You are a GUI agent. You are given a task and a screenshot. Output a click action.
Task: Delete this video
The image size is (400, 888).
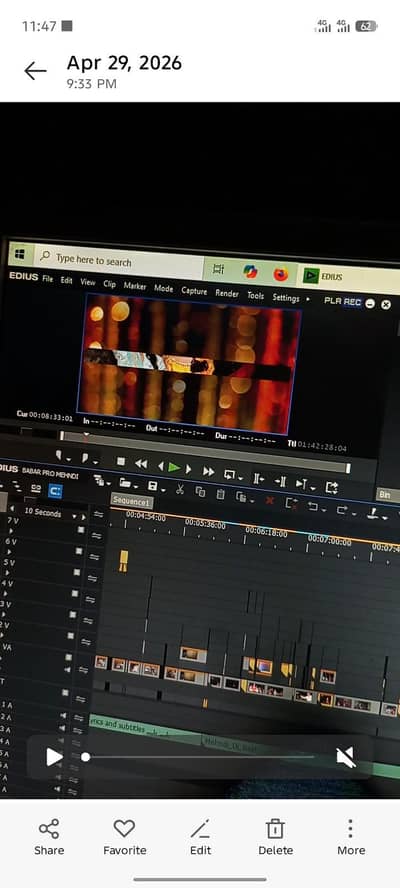[x=275, y=836]
